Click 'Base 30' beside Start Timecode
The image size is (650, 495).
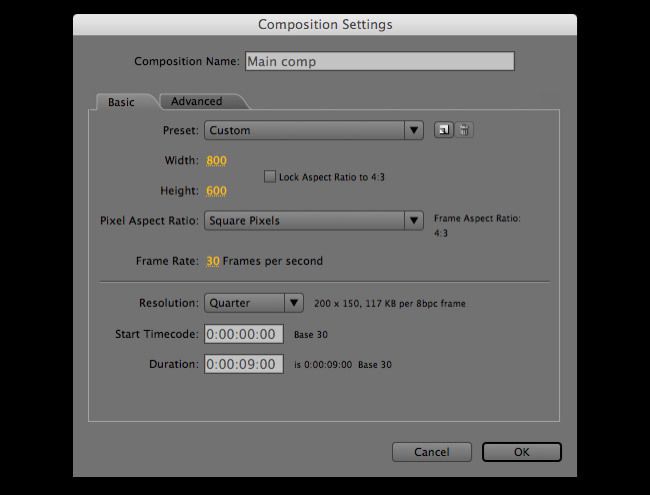point(310,335)
